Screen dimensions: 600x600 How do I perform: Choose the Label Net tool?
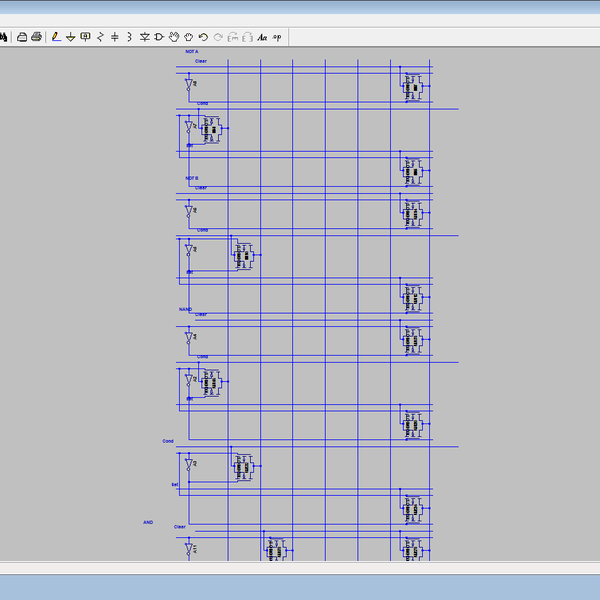[85, 37]
